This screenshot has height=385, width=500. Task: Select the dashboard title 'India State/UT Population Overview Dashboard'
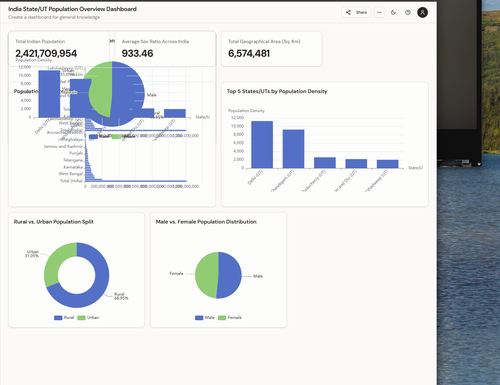coord(72,9)
